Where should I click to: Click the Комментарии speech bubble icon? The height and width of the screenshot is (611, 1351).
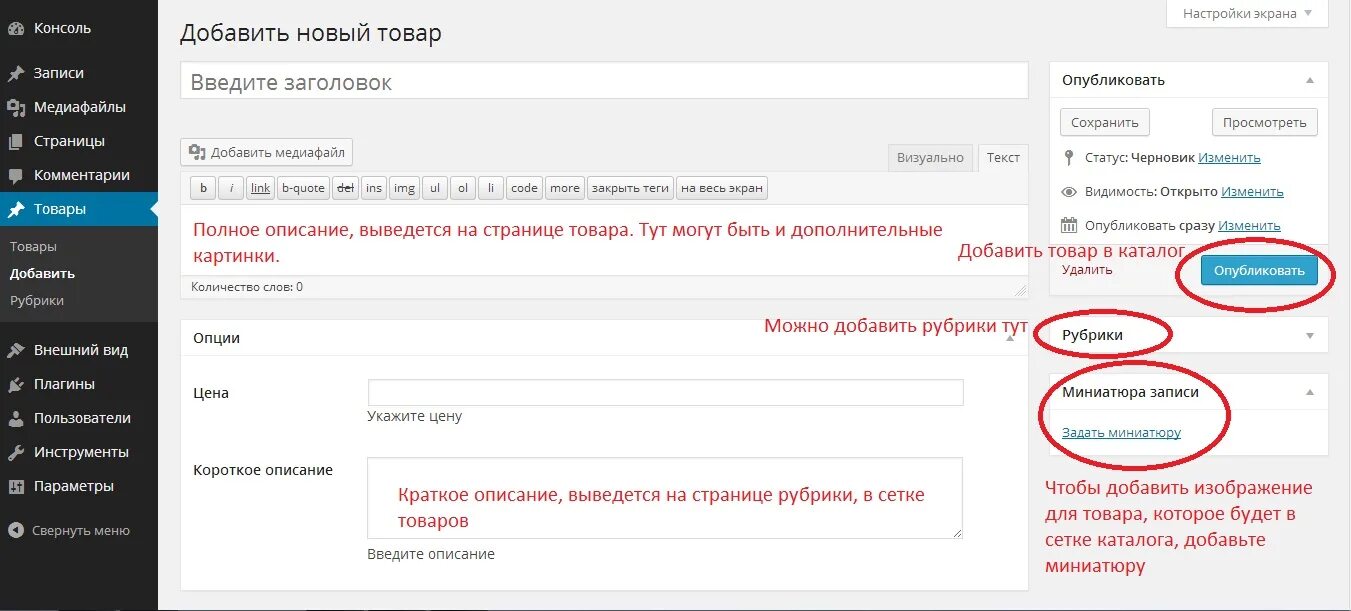point(16,176)
